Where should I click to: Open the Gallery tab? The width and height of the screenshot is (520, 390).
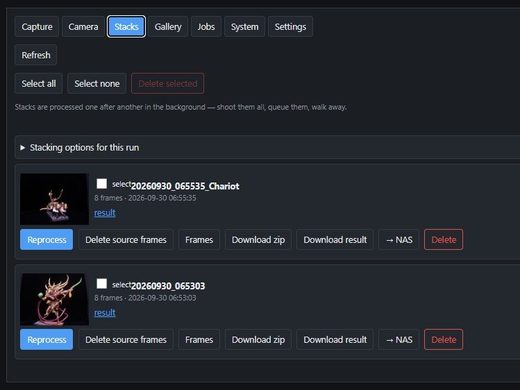168,27
